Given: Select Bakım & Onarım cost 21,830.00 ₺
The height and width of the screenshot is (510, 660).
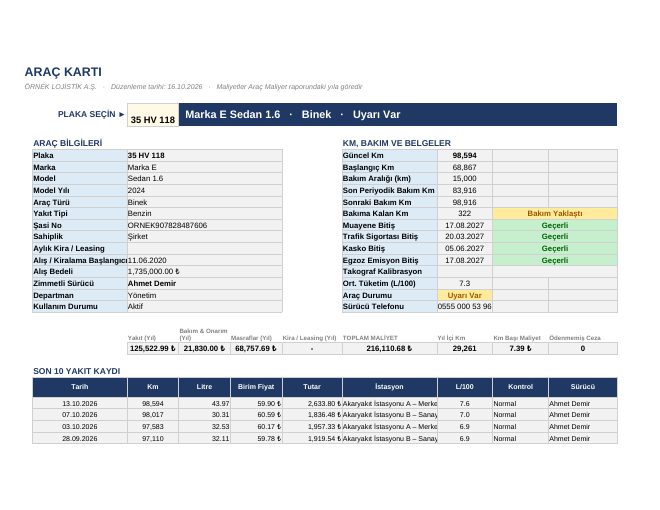Looking at the screenshot, I should (x=205, y=348).
